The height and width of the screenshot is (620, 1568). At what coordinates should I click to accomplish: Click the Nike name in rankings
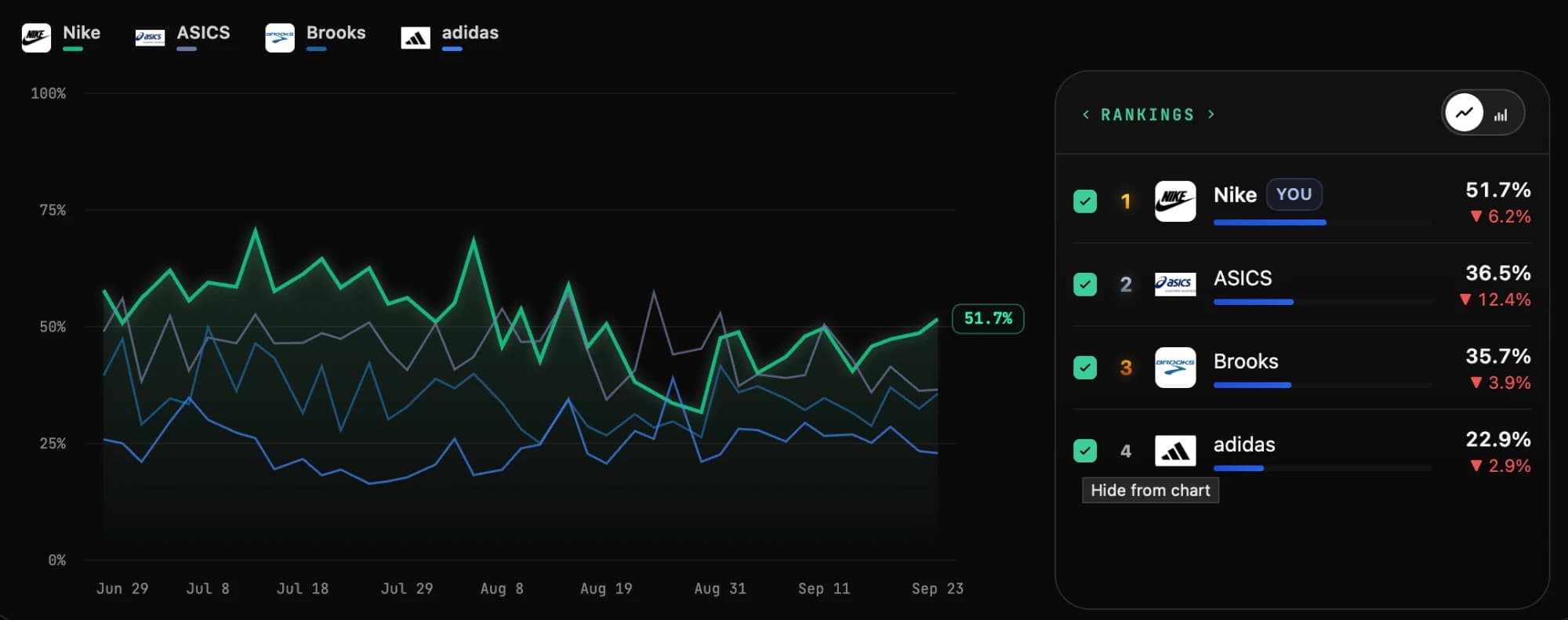[1235, 195]
